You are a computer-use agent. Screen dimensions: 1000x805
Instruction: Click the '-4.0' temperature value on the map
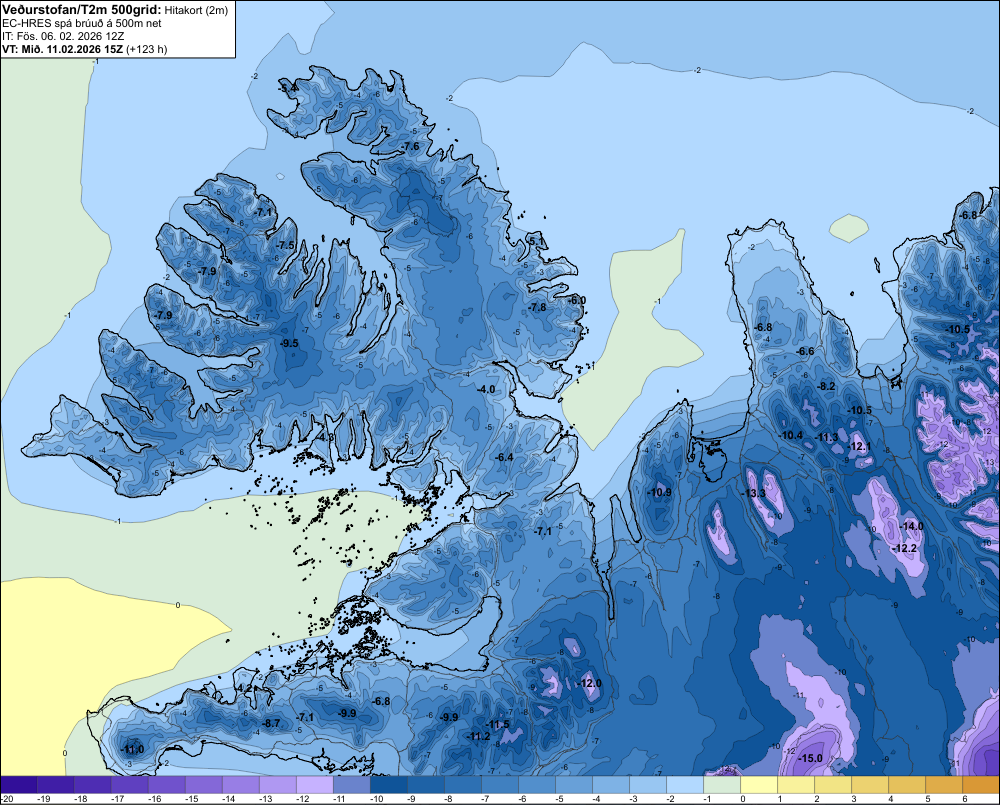[x=486, y=389]
